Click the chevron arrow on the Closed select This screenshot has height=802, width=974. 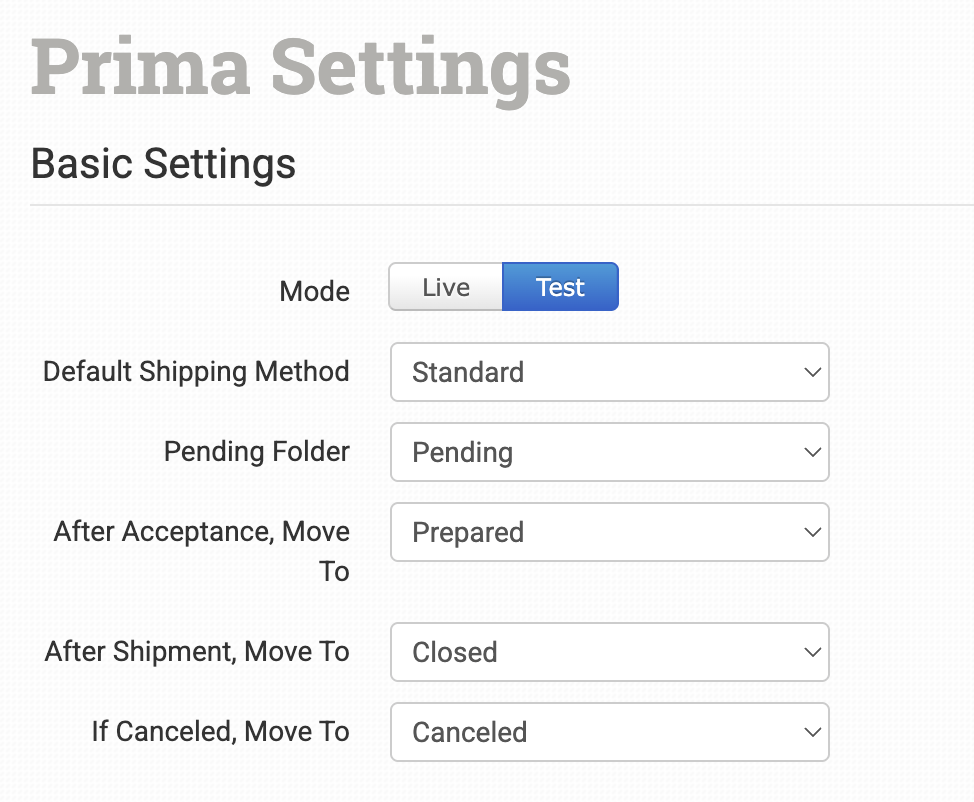click(x=811, y=652)
